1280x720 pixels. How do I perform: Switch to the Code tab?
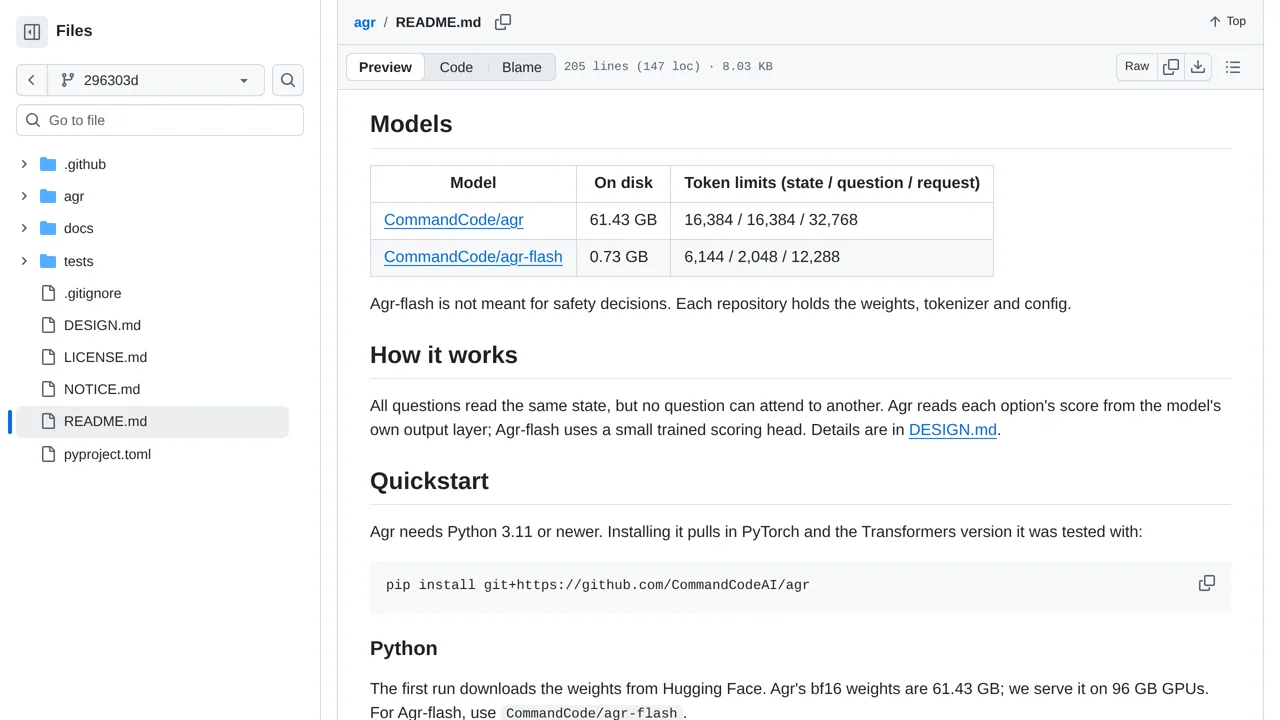pyautogui.click(x=456, y=67)
